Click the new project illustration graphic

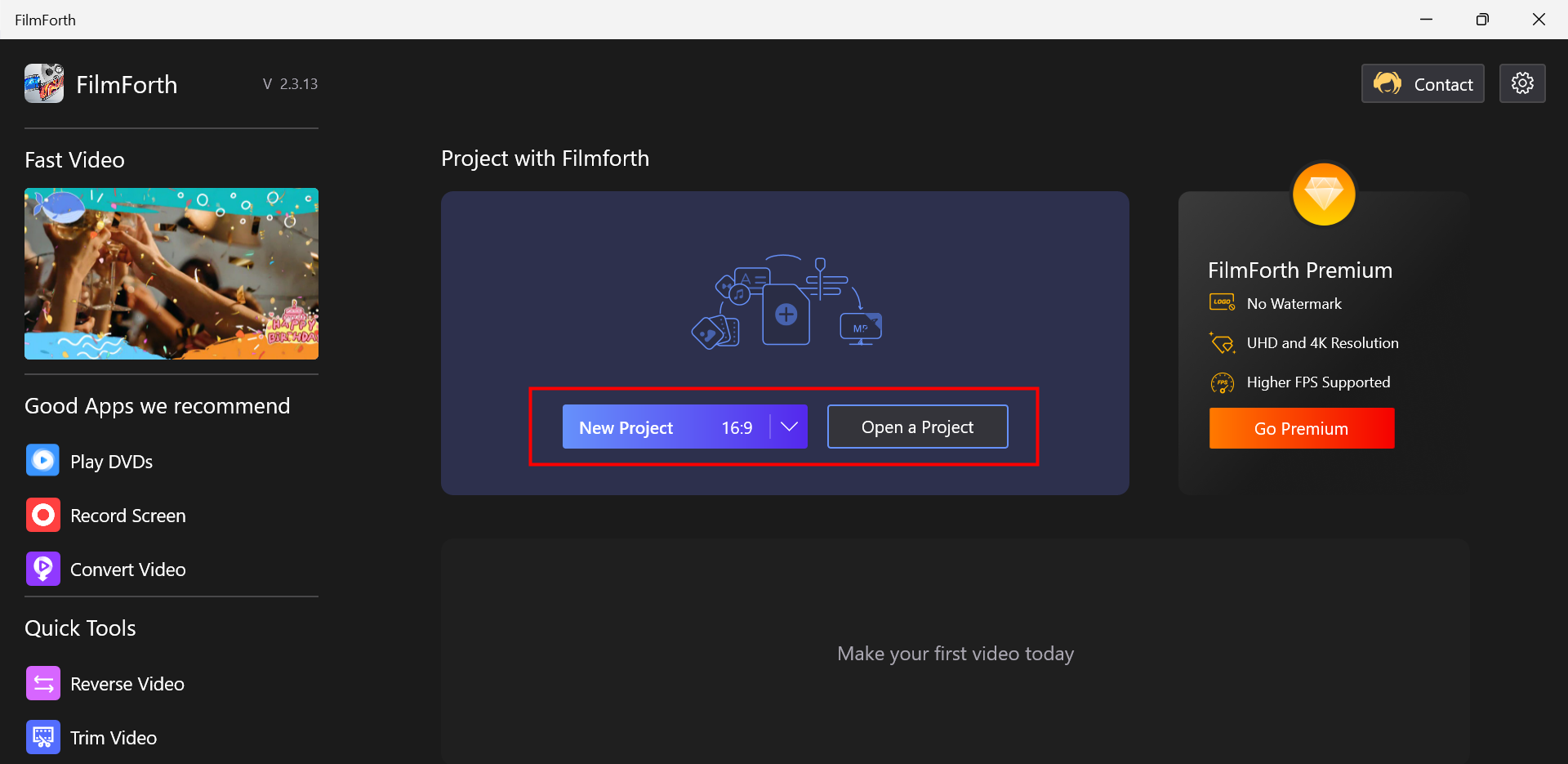[x=786, y=302]
